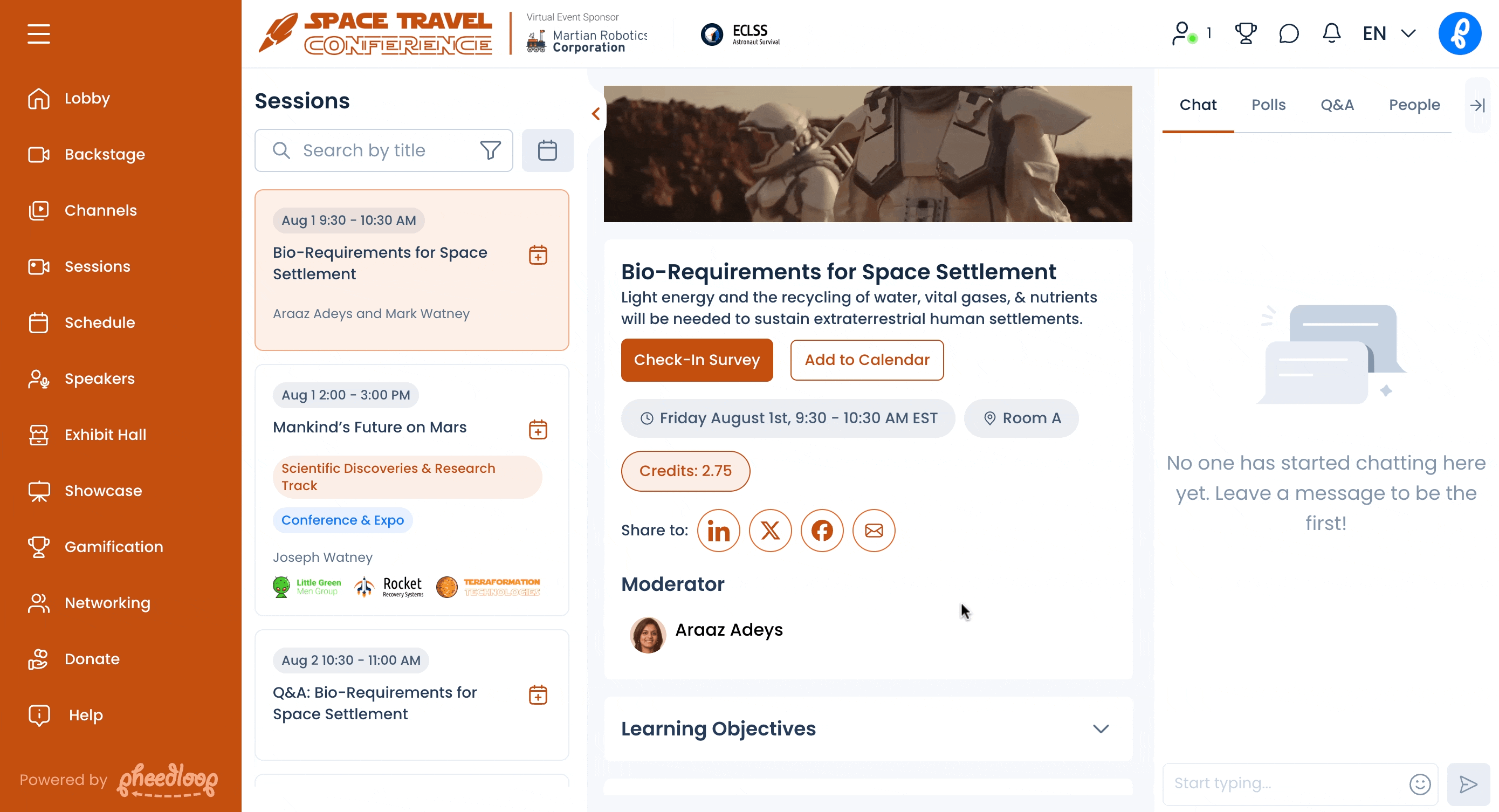
Task: Open the notifications bell
Action: [x=1331, y=33]
